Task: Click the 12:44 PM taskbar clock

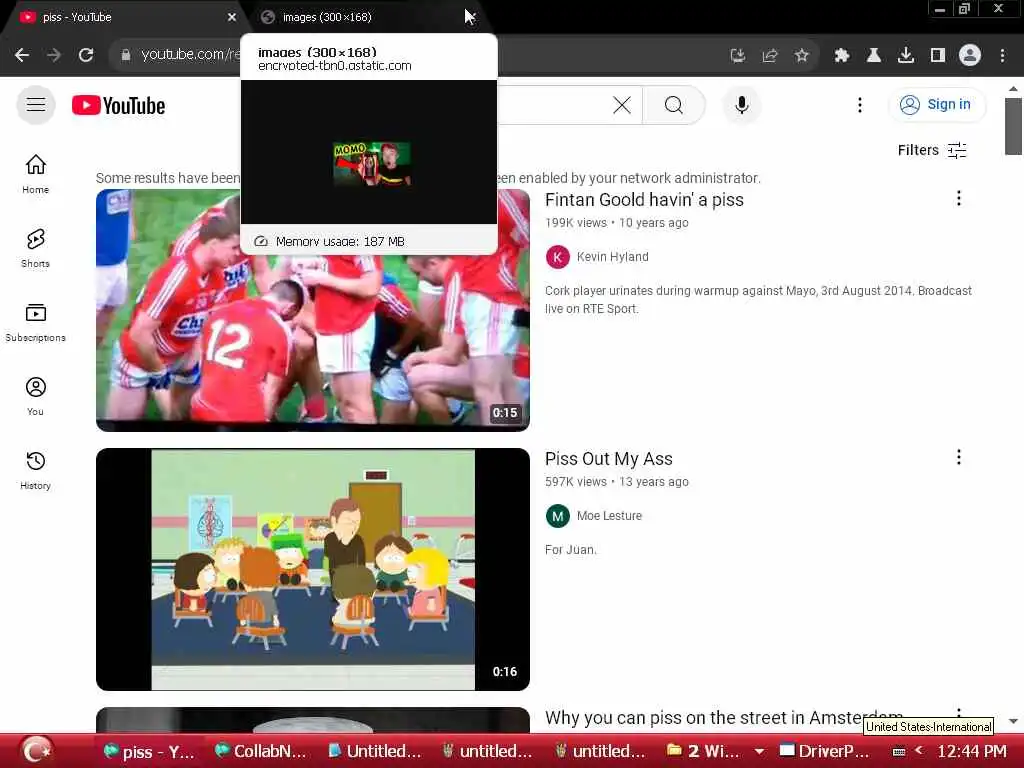Action: 972,752
